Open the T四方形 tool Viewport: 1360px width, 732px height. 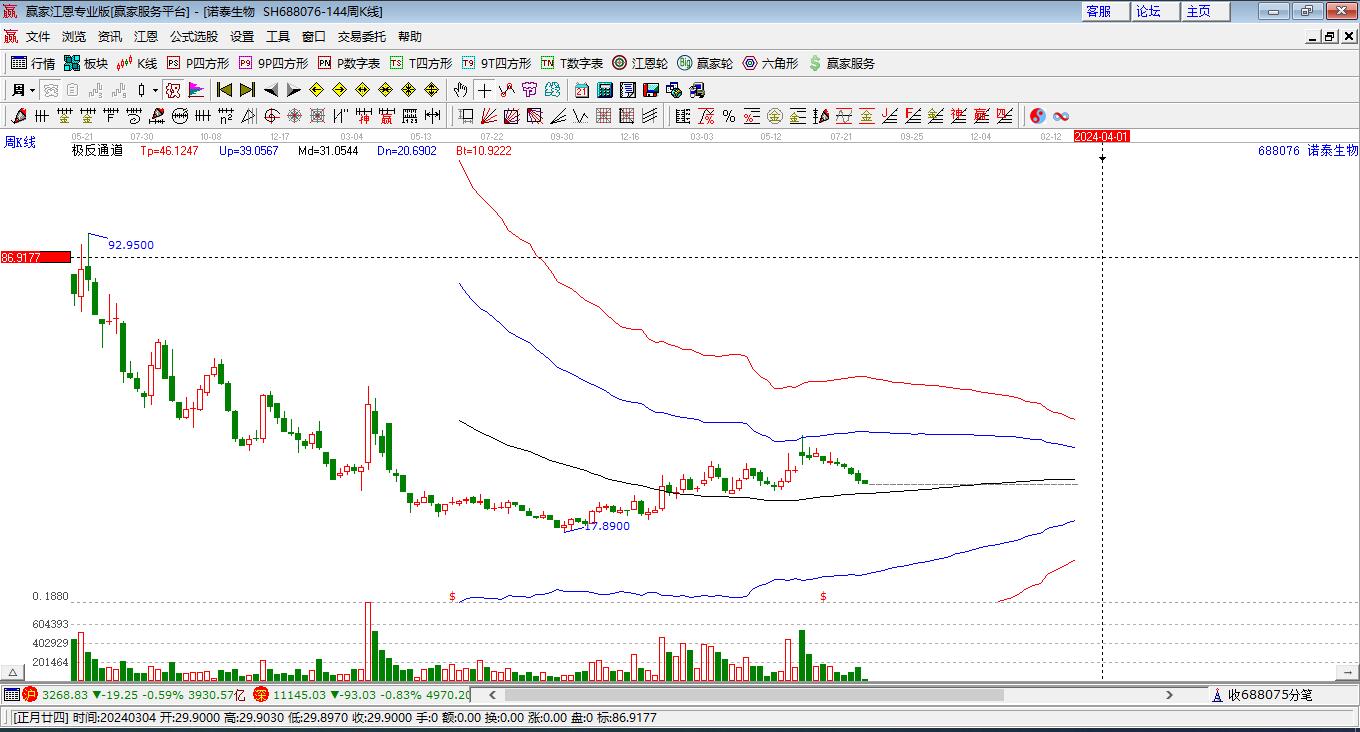(x=421, y=63)
